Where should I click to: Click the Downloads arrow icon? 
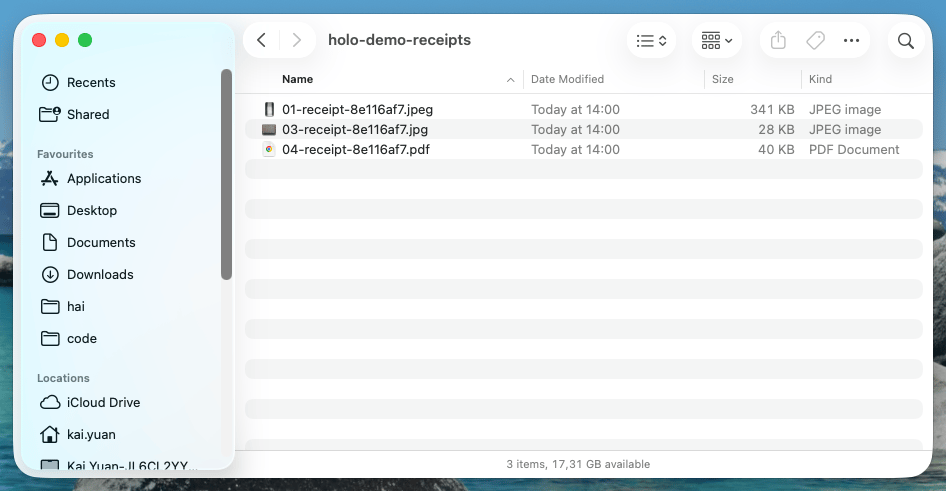[50, 274]
